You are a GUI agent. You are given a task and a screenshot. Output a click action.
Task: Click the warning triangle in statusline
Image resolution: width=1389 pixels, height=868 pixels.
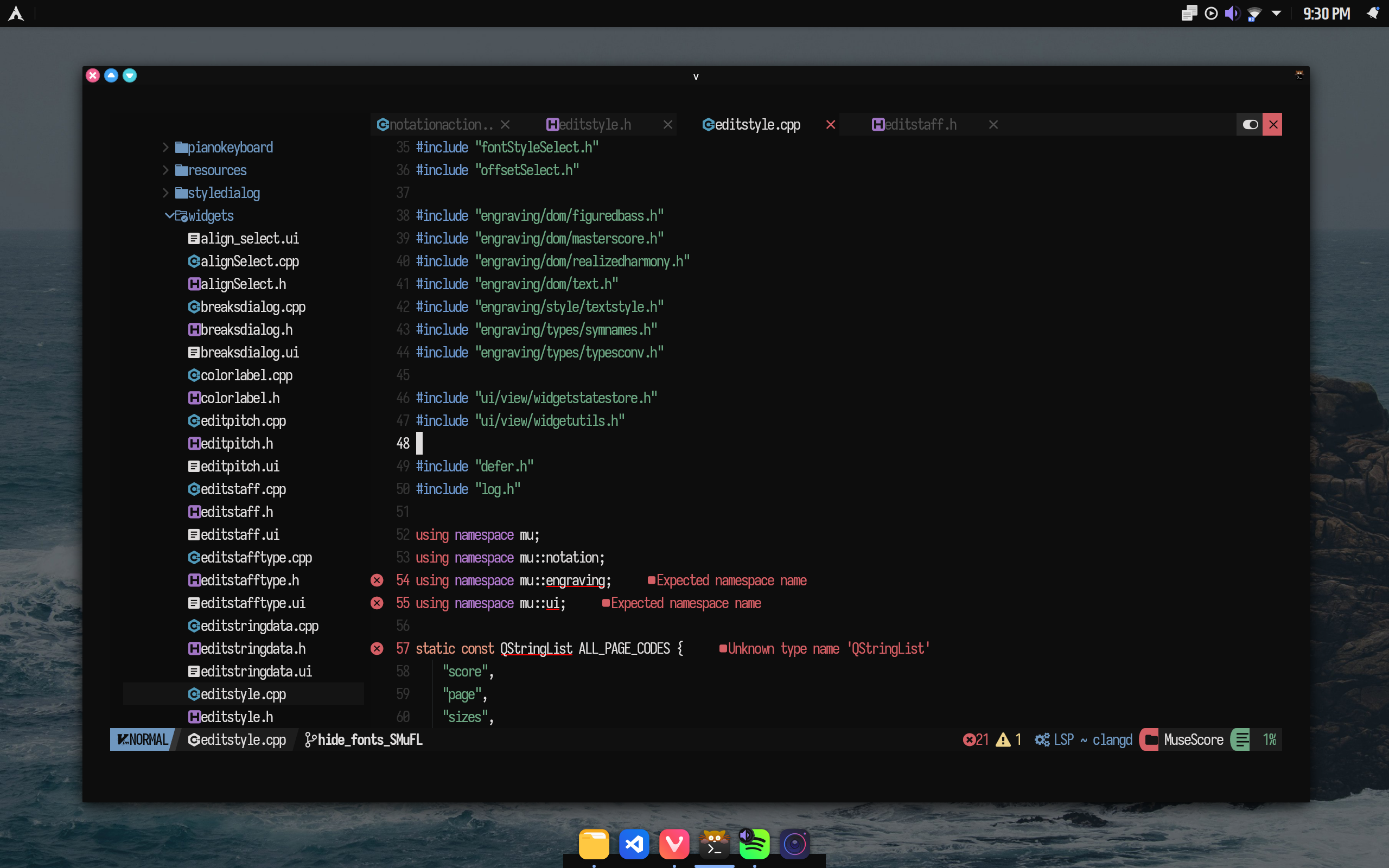coord(1003,739)
